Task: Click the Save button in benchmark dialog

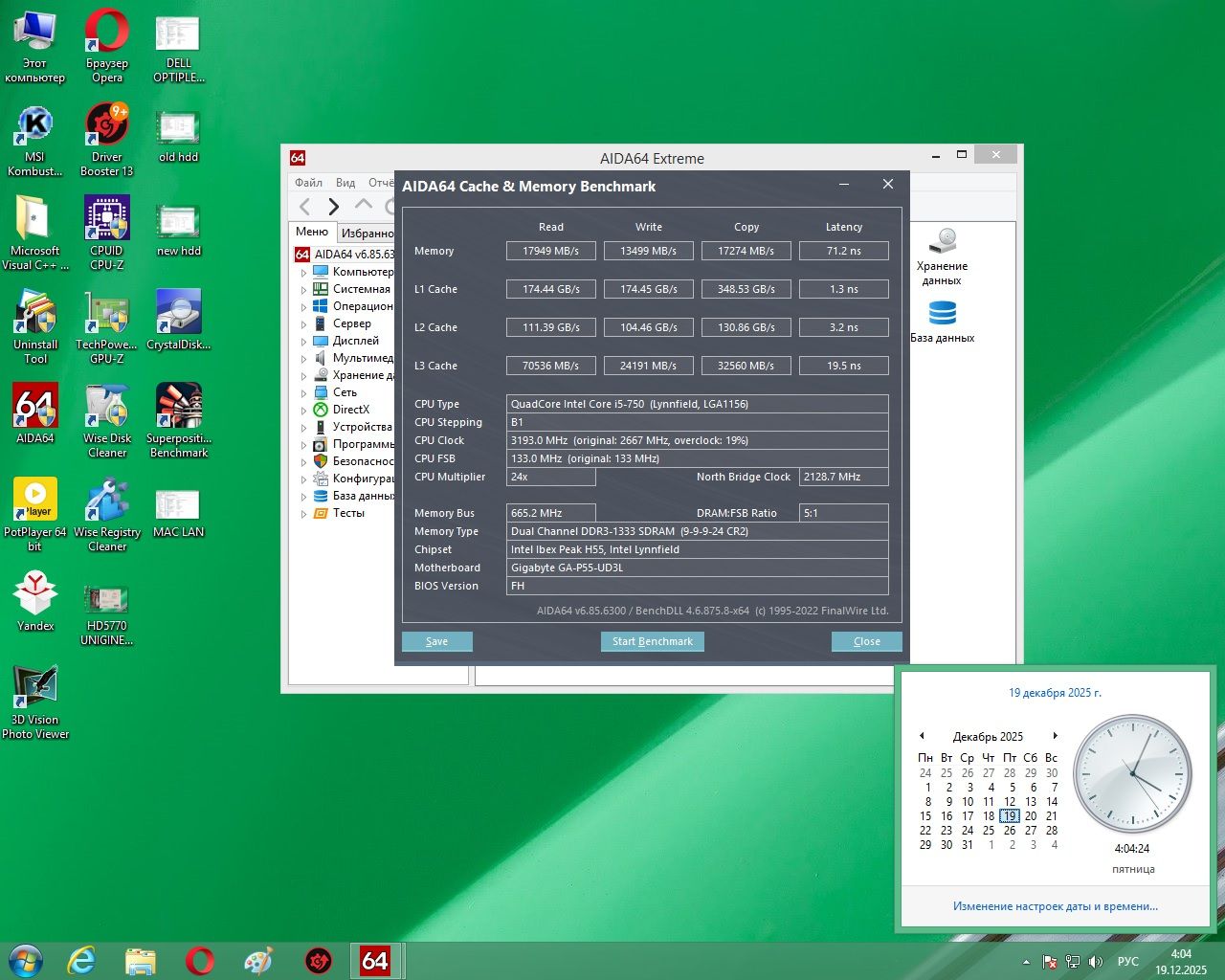Action: tap(436, 641)
